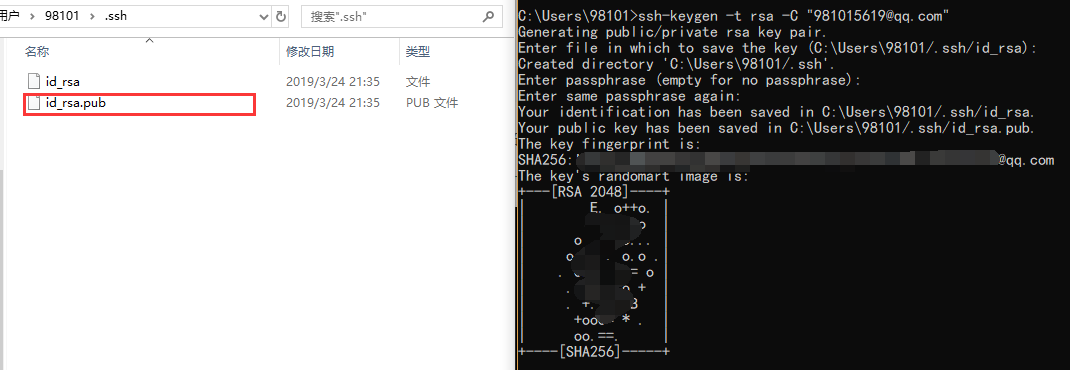
Task: Select the id_rsa file name
Action: pos(63,82)
